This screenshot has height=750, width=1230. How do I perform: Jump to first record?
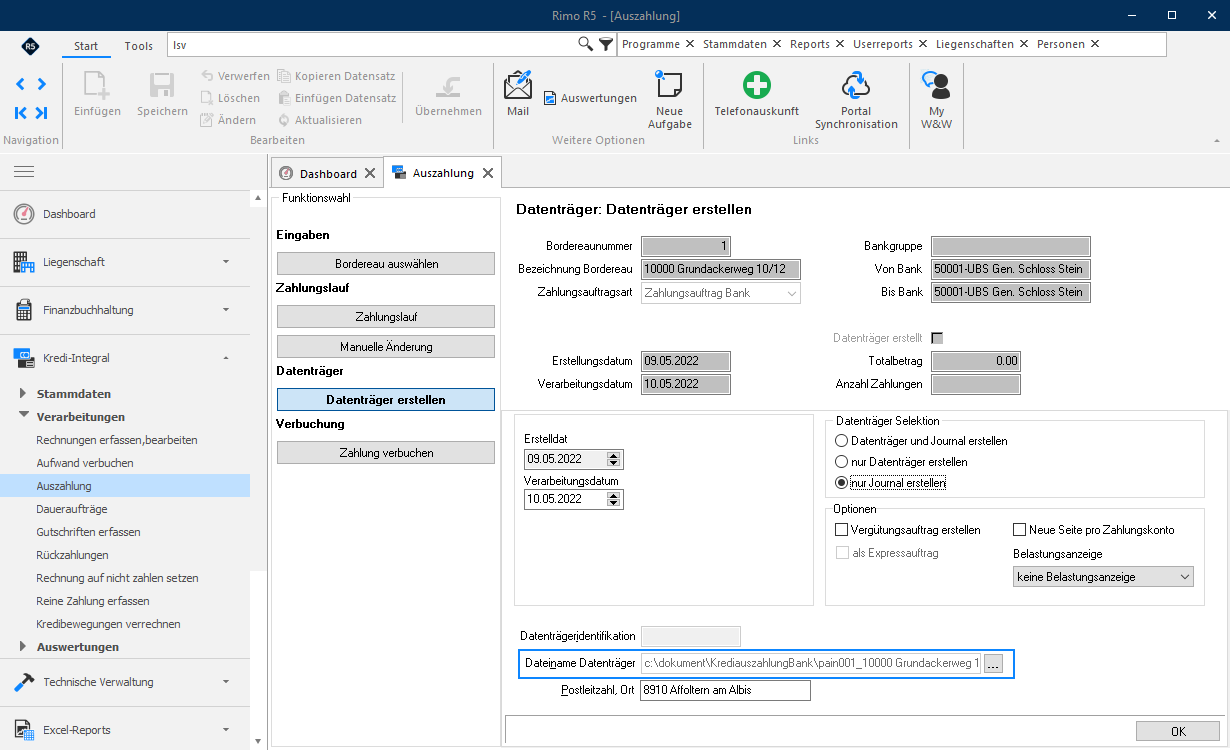click(21, 113)
